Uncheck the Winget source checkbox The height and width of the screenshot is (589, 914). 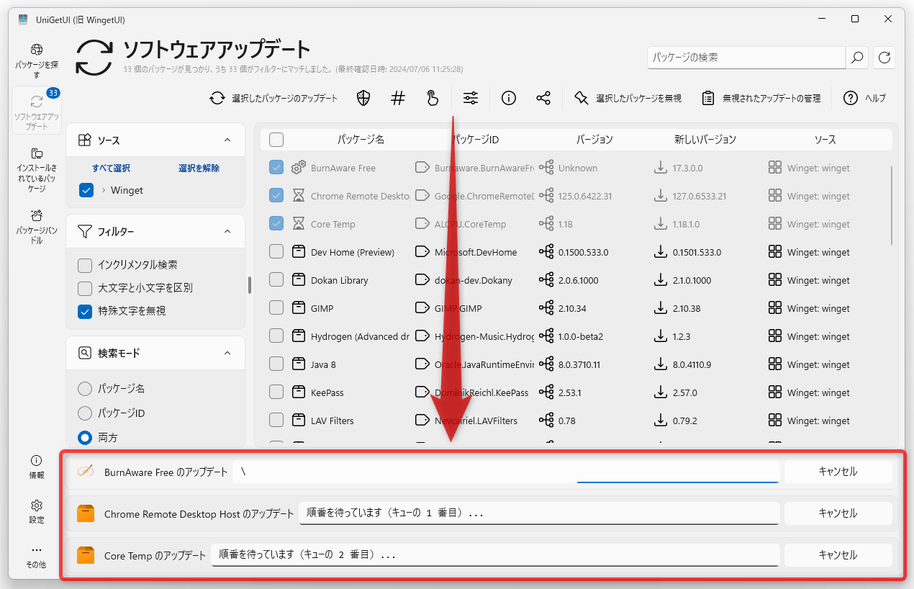(x=86, y=190)
